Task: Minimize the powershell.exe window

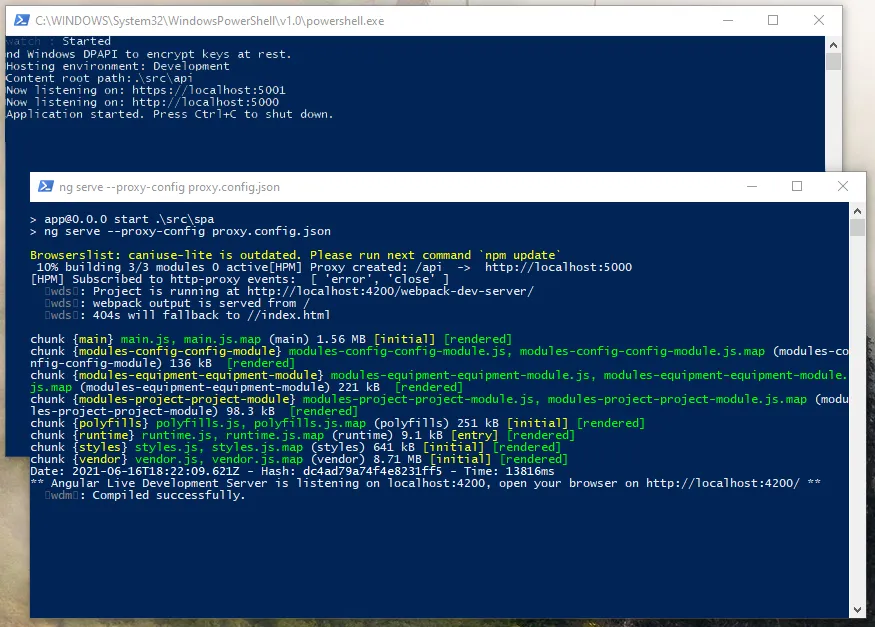Action: coord(726,19)
